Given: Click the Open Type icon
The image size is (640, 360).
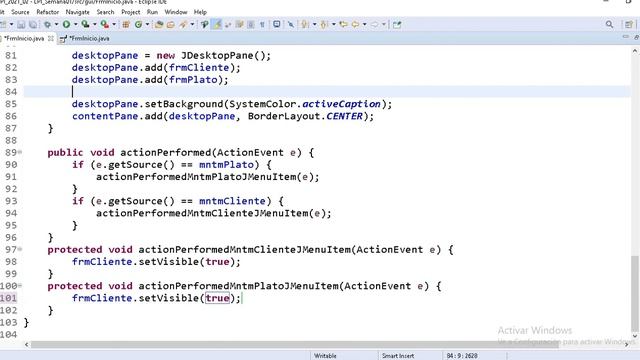Looking at the screenshot, I should point(159,25).
